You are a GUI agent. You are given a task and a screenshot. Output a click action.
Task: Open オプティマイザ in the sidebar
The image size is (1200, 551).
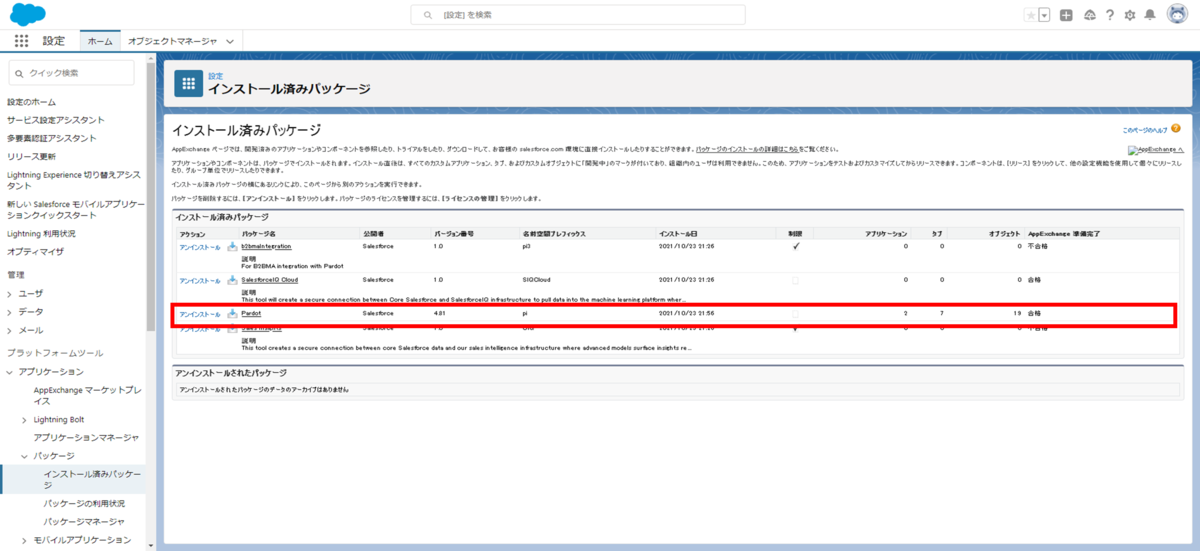tap(35, 251)
